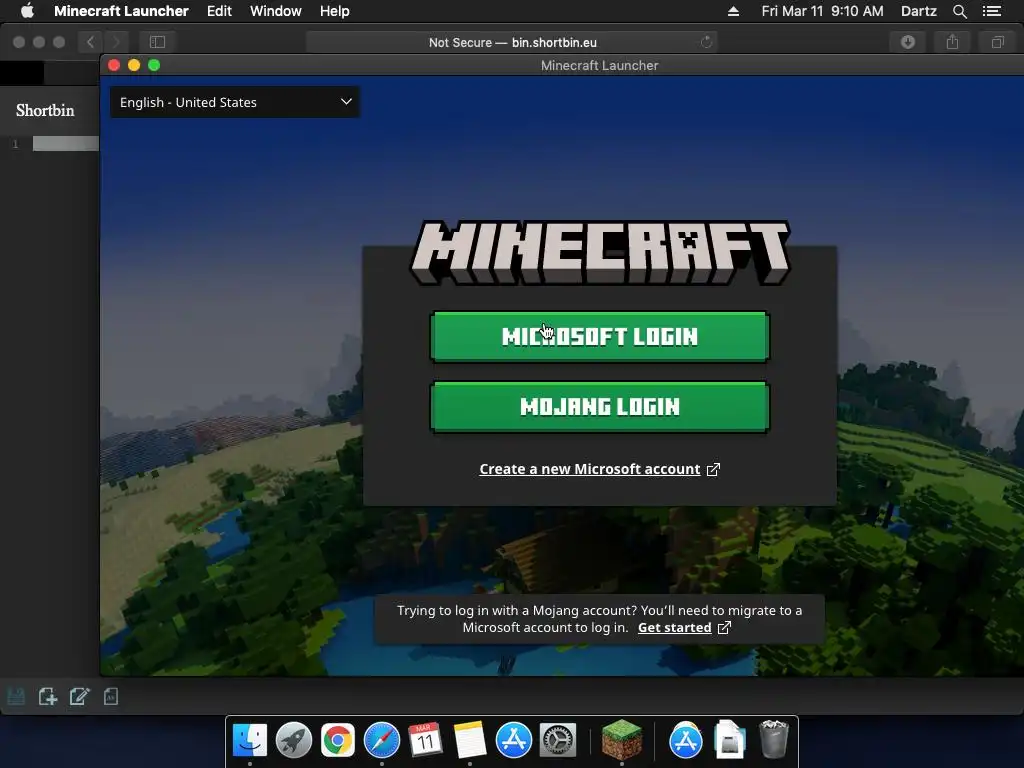This screenshot has height=768, width=1024.
Task: Click the Get started migration link
Action: pos(675,628)
